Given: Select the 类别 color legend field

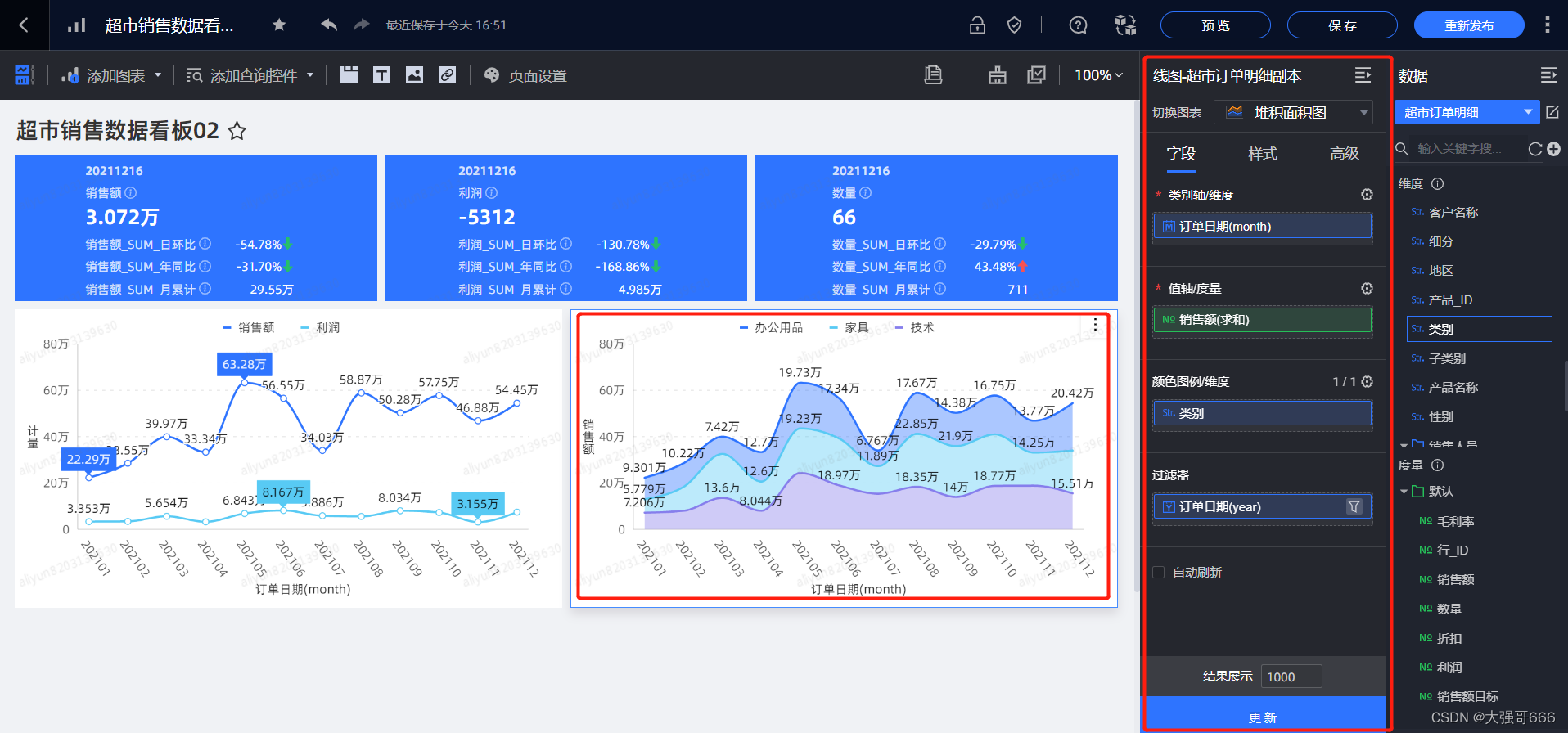Looking at the screenshot, I should coord(1263,414).
